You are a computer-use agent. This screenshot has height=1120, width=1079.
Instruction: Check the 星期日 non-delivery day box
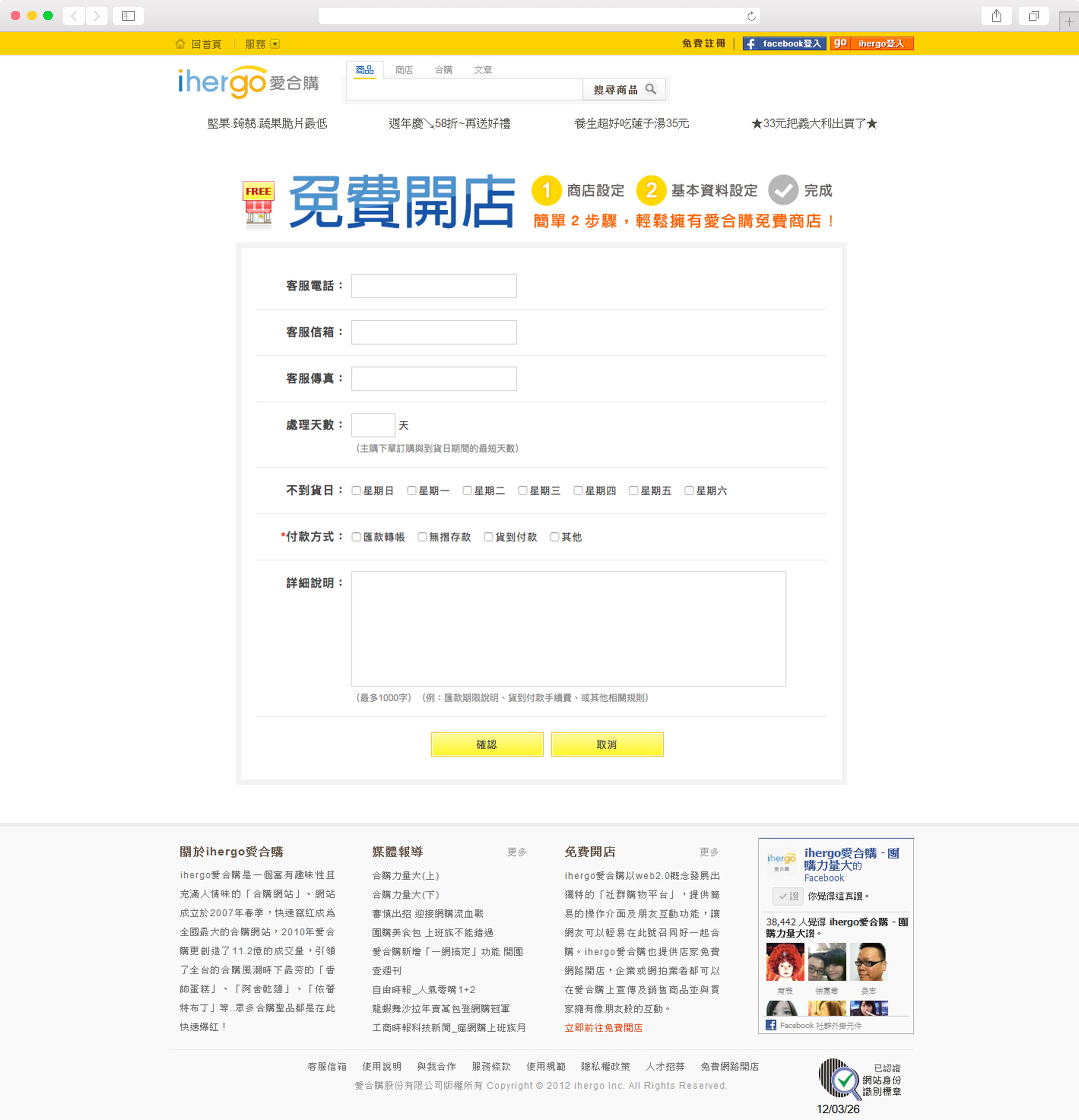click(x=356, y=490)
